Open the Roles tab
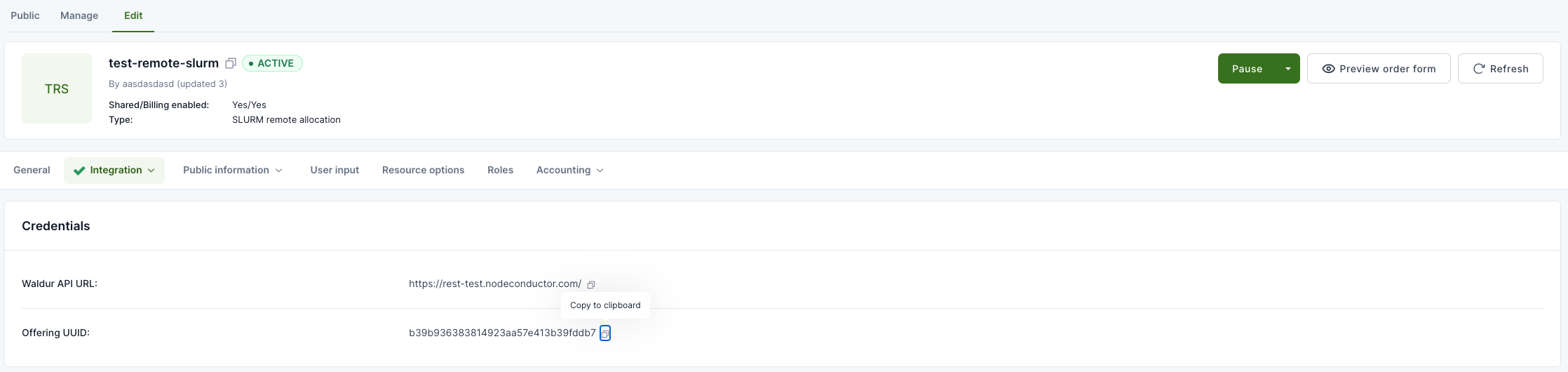The width and height of the screenshot is (1568, 372). point(500,170)
